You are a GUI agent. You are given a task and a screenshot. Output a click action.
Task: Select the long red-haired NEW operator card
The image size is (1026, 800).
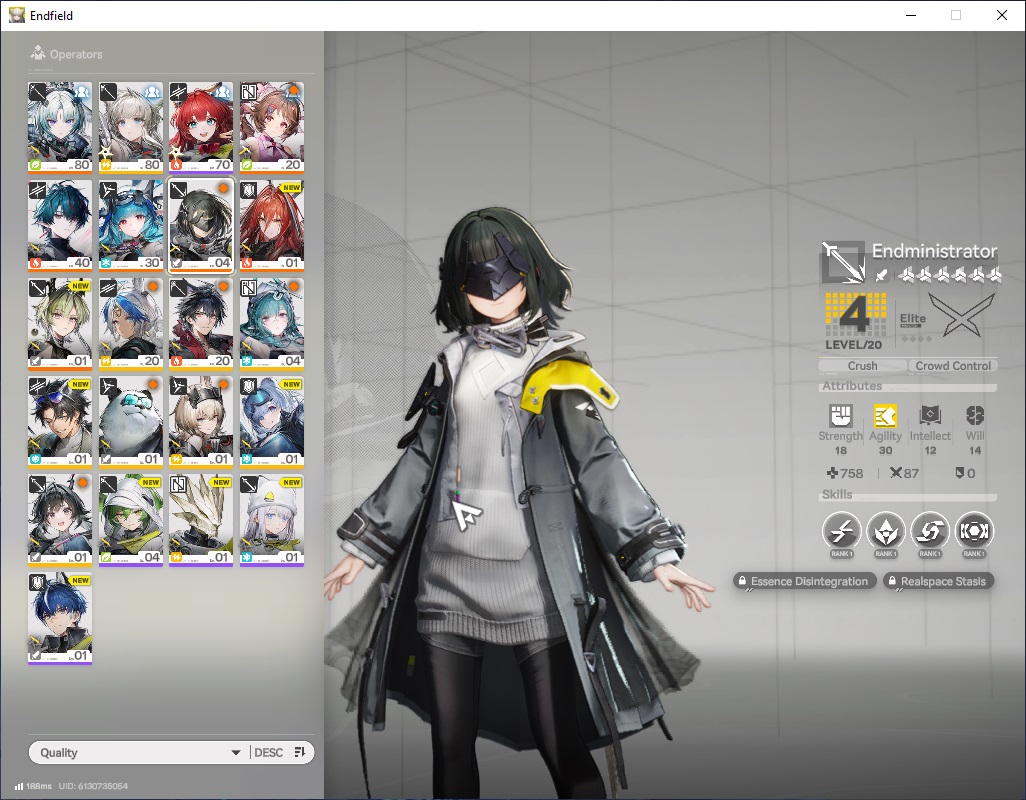[x=272, y=225]
